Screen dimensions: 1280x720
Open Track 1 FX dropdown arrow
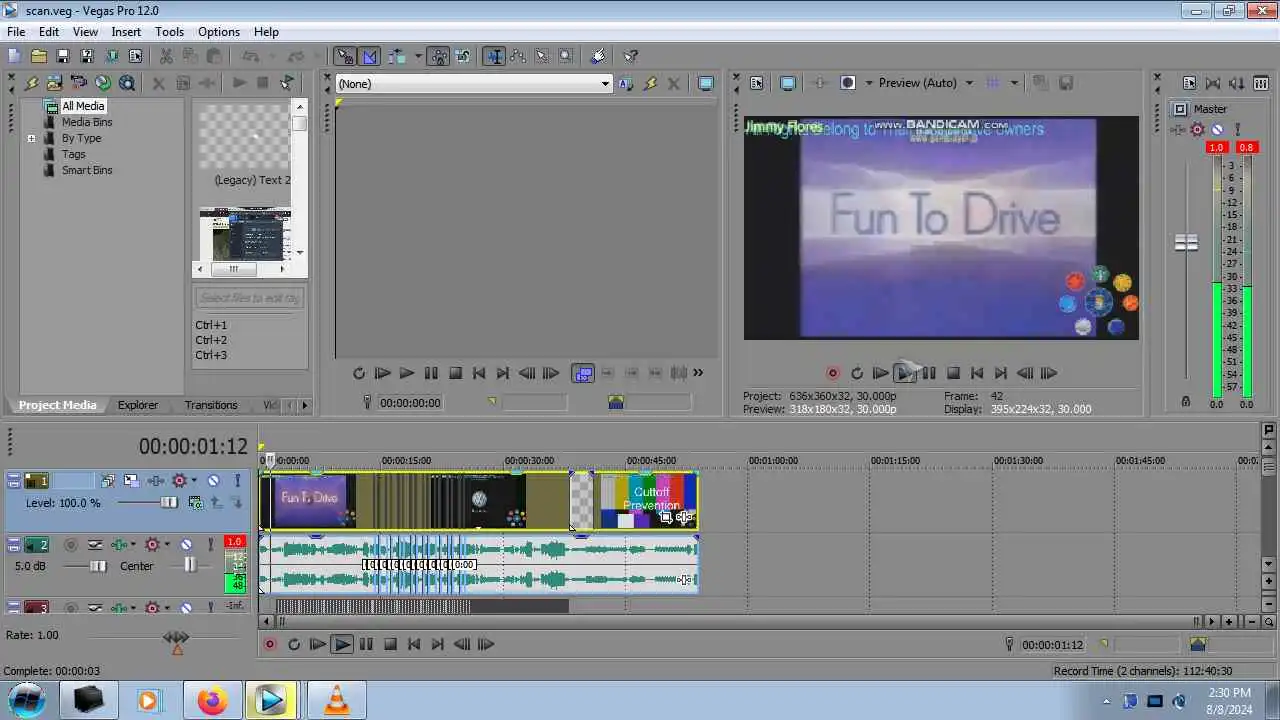(x=194, y=481)
